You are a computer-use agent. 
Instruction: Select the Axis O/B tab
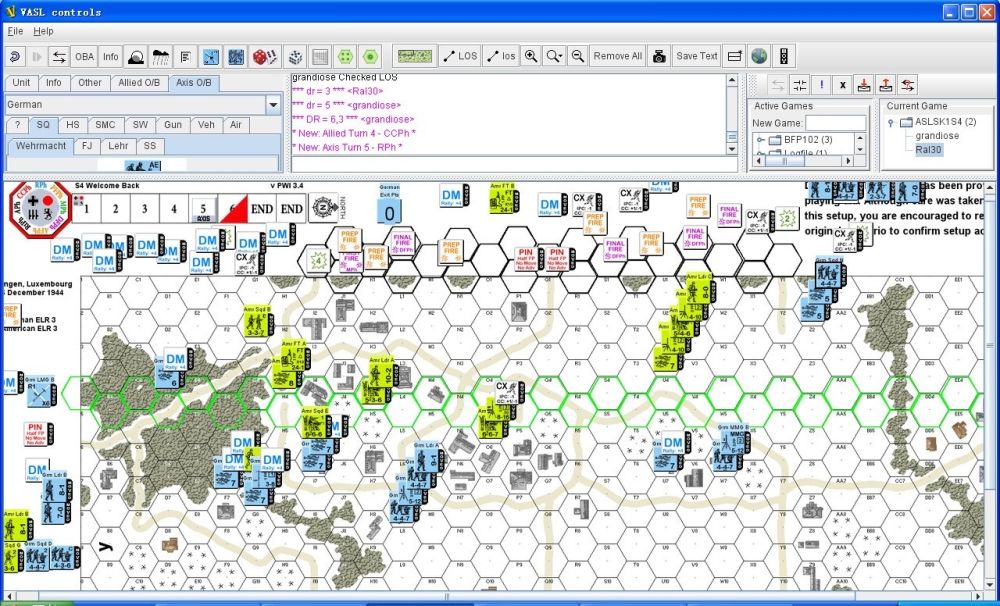(194, 83)
